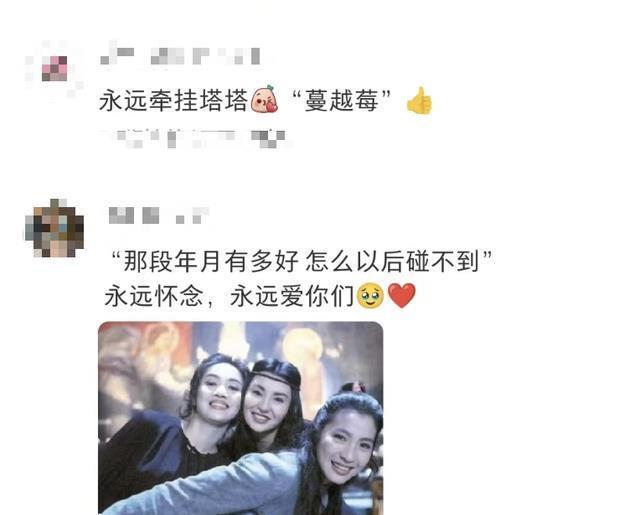The height and width of the screenshot is (515, 640).
Task: Tap the thumbs-up emoji after "蔓越莓"
Action: coord(419,100)
